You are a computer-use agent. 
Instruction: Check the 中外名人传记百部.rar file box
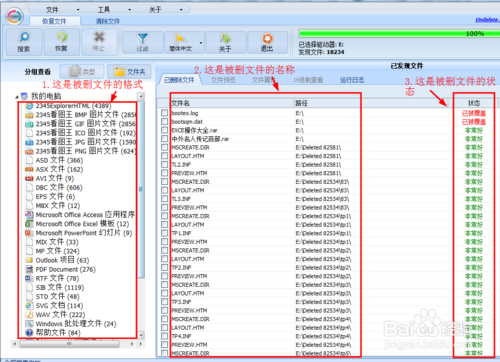(164, 139)
